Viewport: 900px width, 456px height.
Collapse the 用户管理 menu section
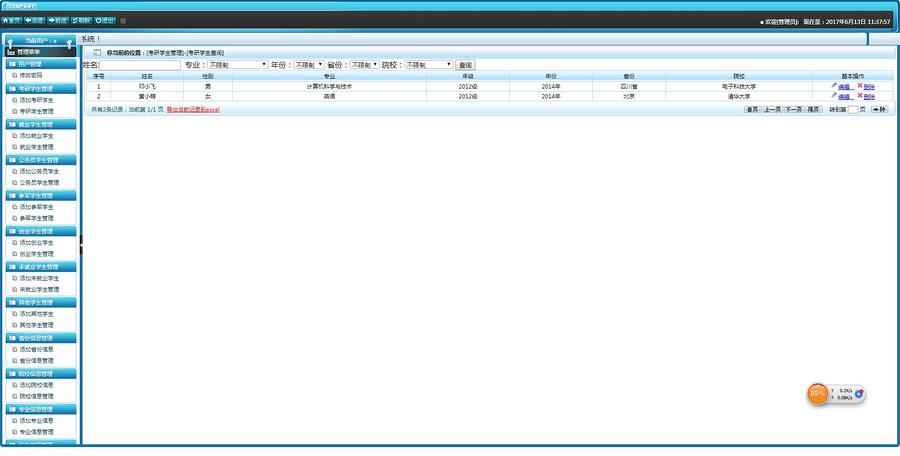point(41,64)
